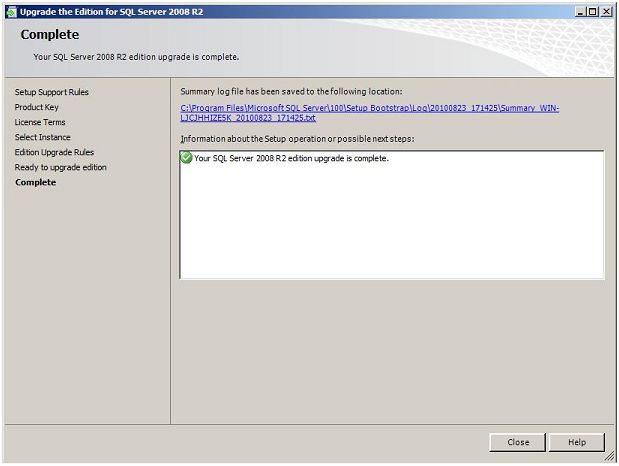Maximize the Upgrade the Edition window

click(x=592, y=12)
